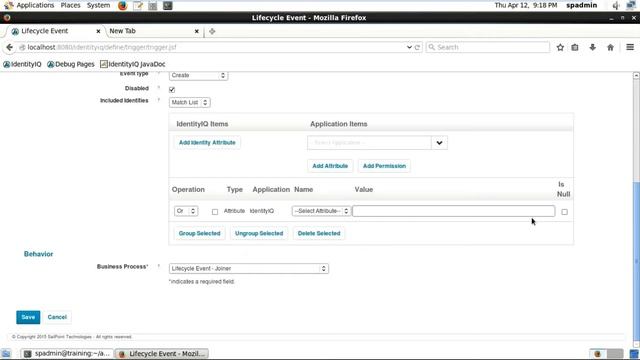Open the bookmarks list icon
The image size is (640, 360).
(x=575, y=47)
